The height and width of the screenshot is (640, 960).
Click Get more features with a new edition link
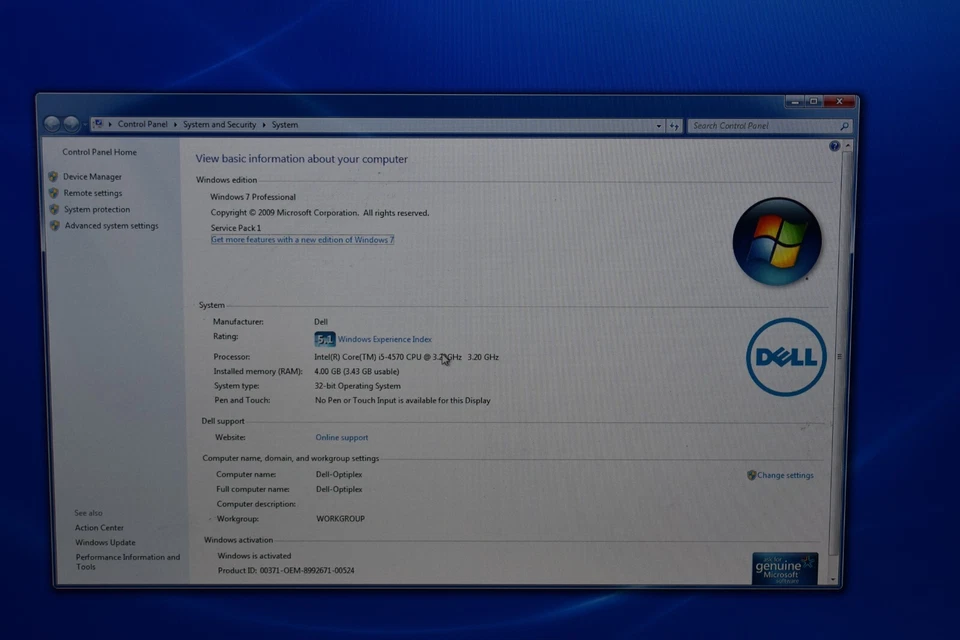click(302, 240)
